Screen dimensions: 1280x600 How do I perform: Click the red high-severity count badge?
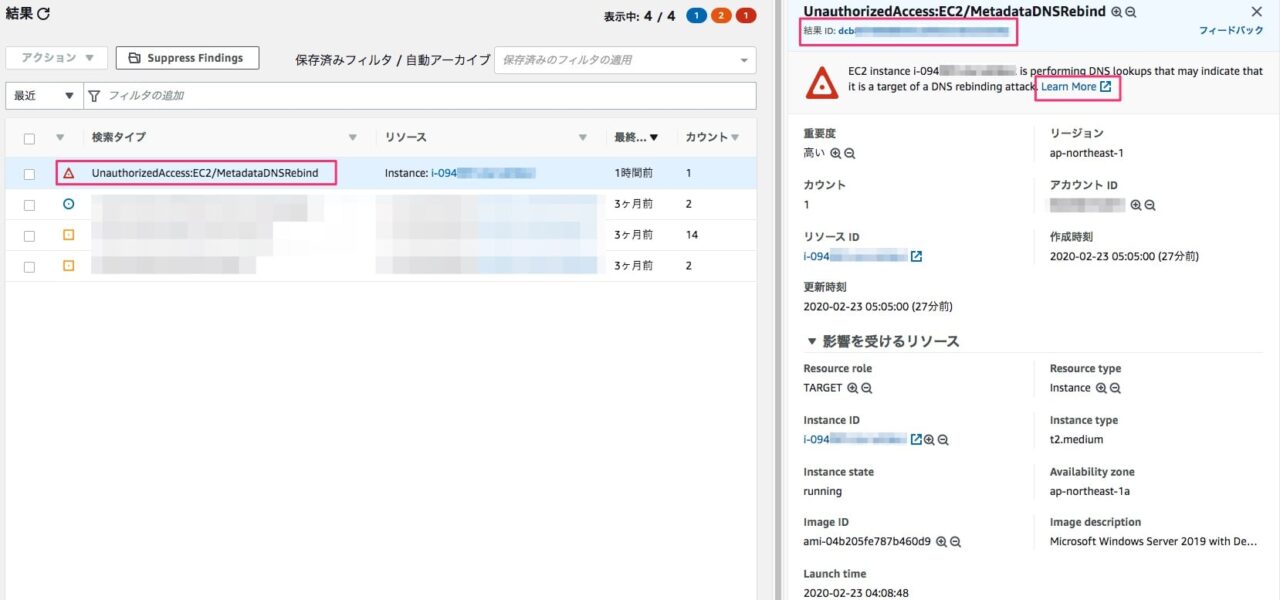745,16
